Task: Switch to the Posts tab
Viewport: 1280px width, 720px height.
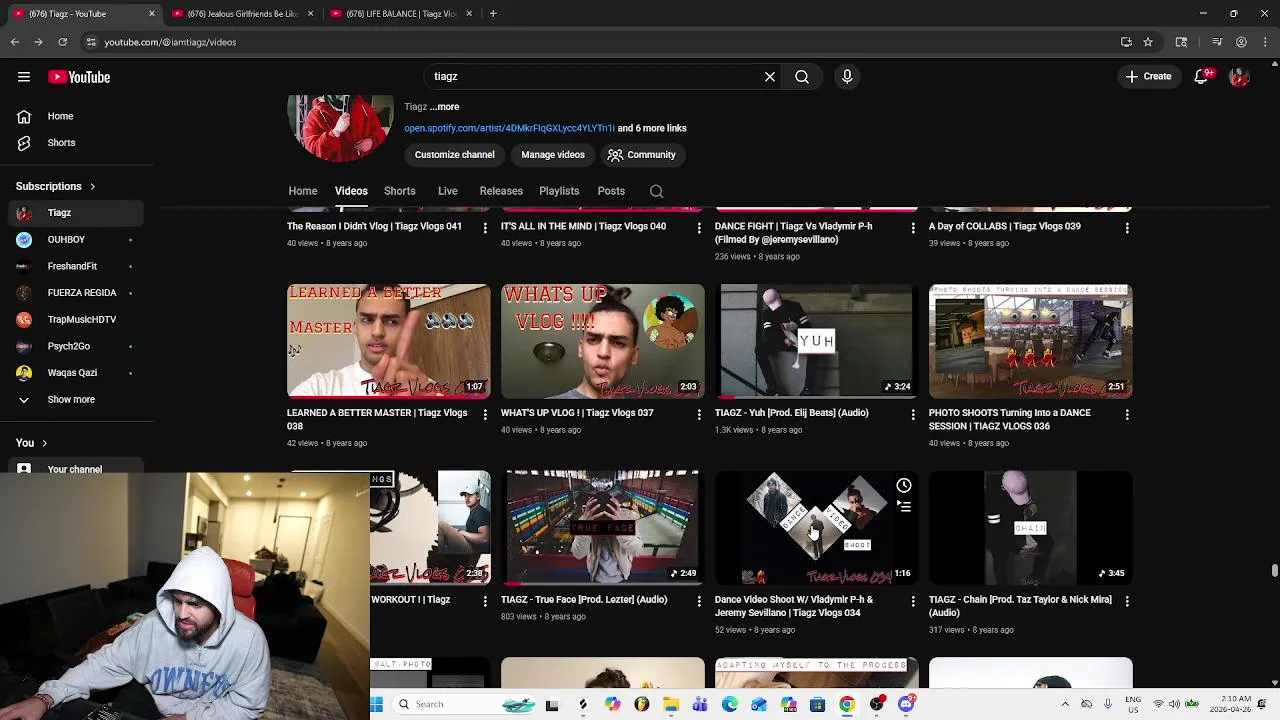Action: pos(611,191)
